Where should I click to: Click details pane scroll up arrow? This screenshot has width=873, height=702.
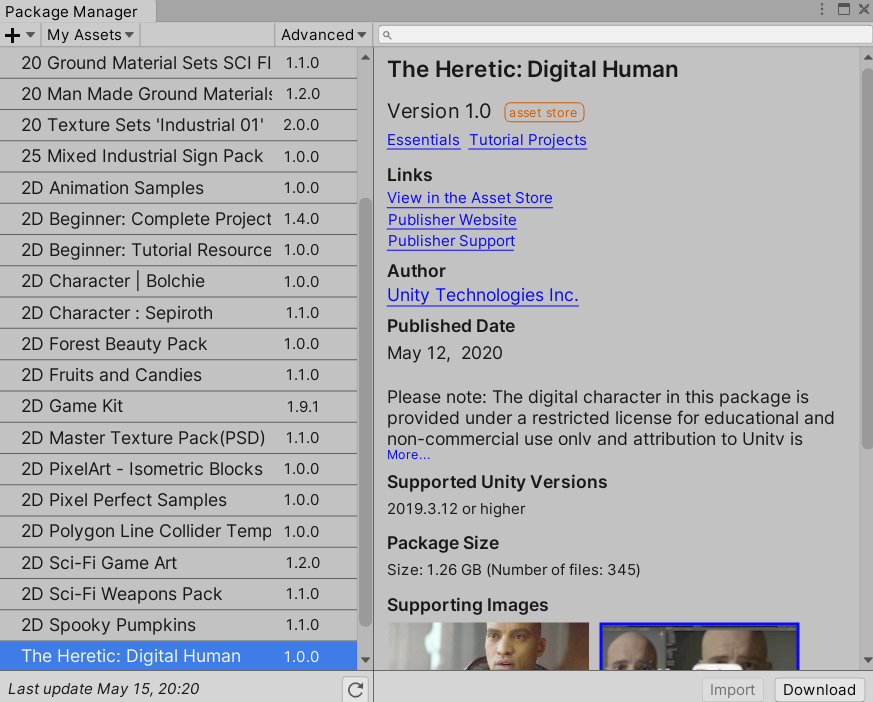pyautogui.click(x=867, y=57)
